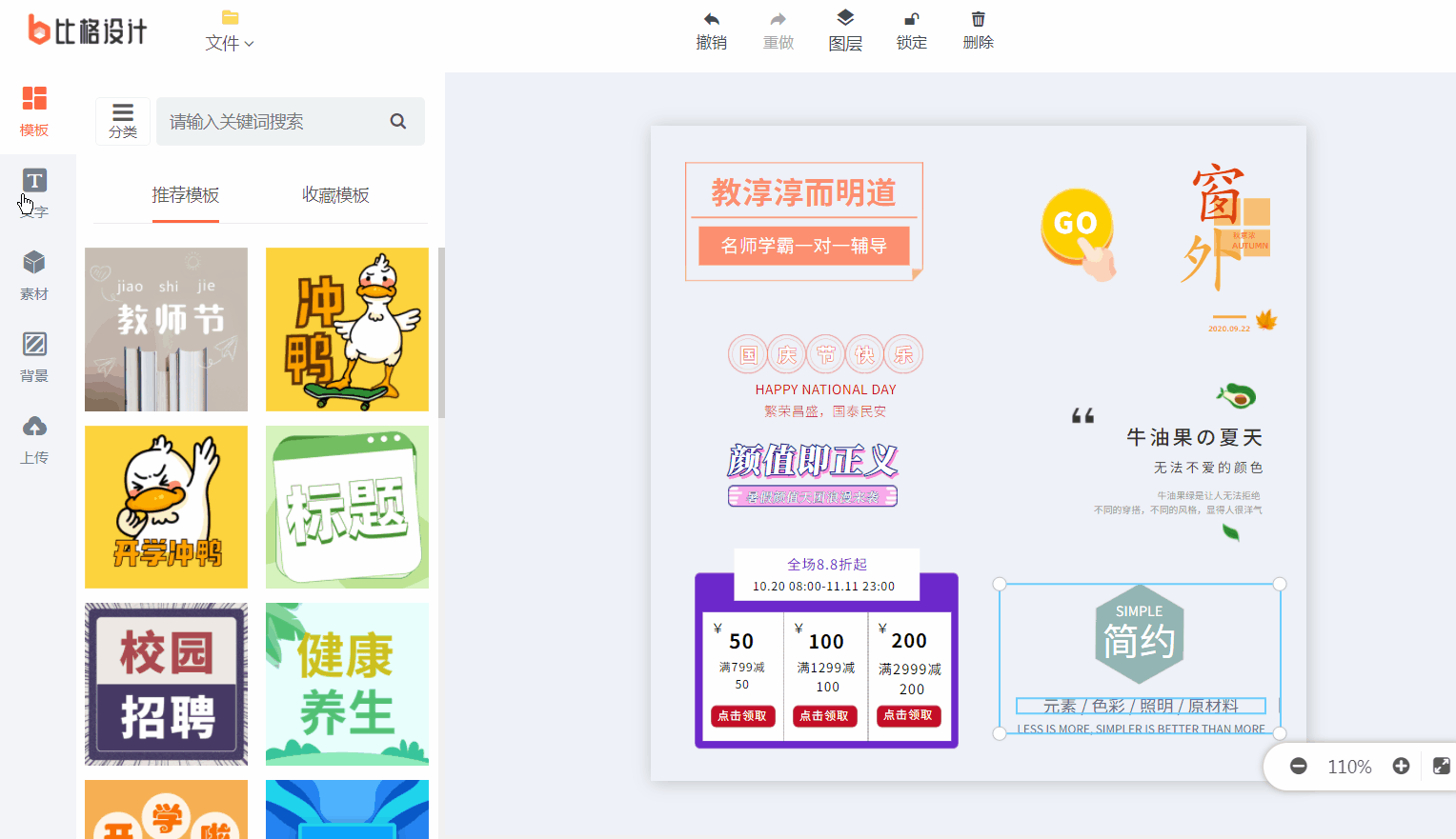The height and width of the screenshot is (839, 1456).
Task: Open the 素材 materials panel
Action: pos(34,274)
